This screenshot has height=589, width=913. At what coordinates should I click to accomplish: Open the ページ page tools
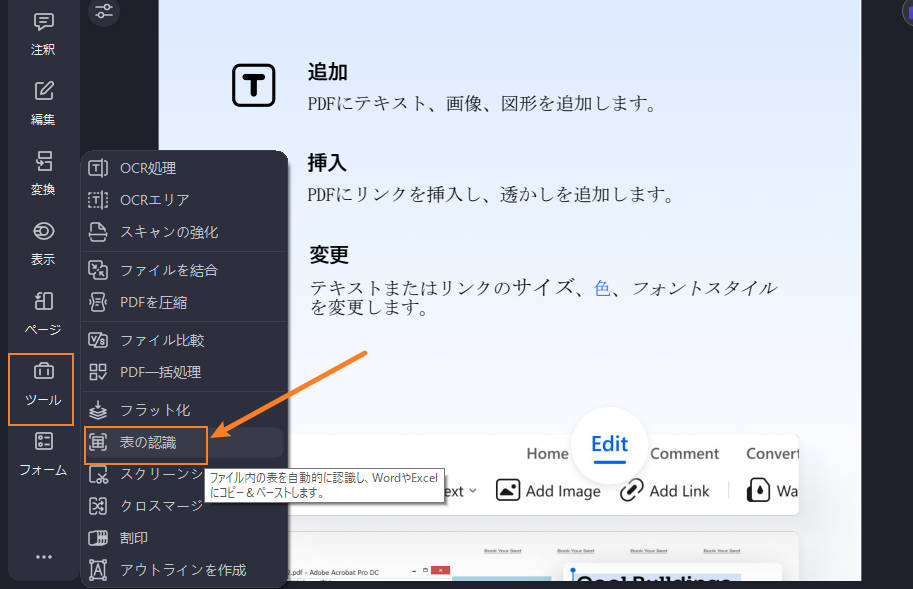(x=42, y=312)
